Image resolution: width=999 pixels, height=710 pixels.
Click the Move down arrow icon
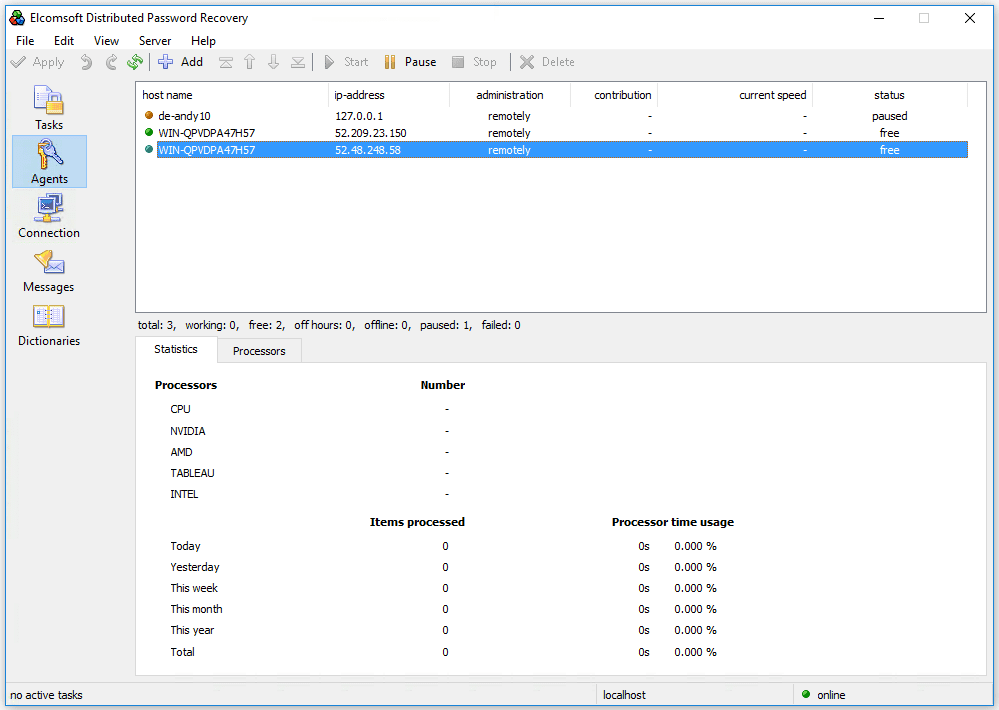click(x=273, y=62)
